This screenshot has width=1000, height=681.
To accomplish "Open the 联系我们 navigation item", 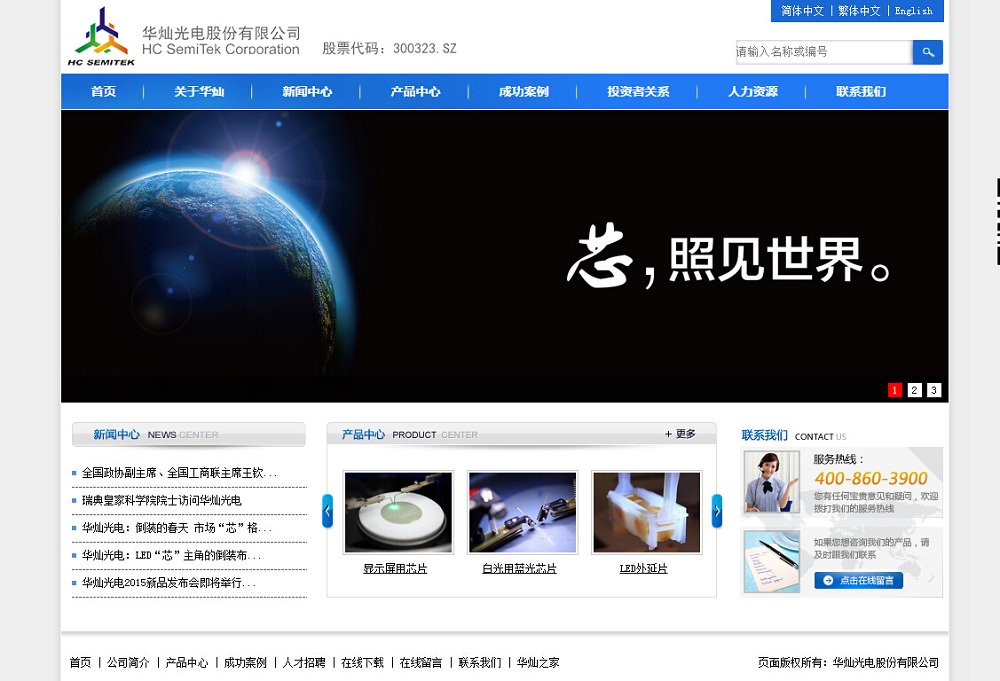I will point(861,92).
